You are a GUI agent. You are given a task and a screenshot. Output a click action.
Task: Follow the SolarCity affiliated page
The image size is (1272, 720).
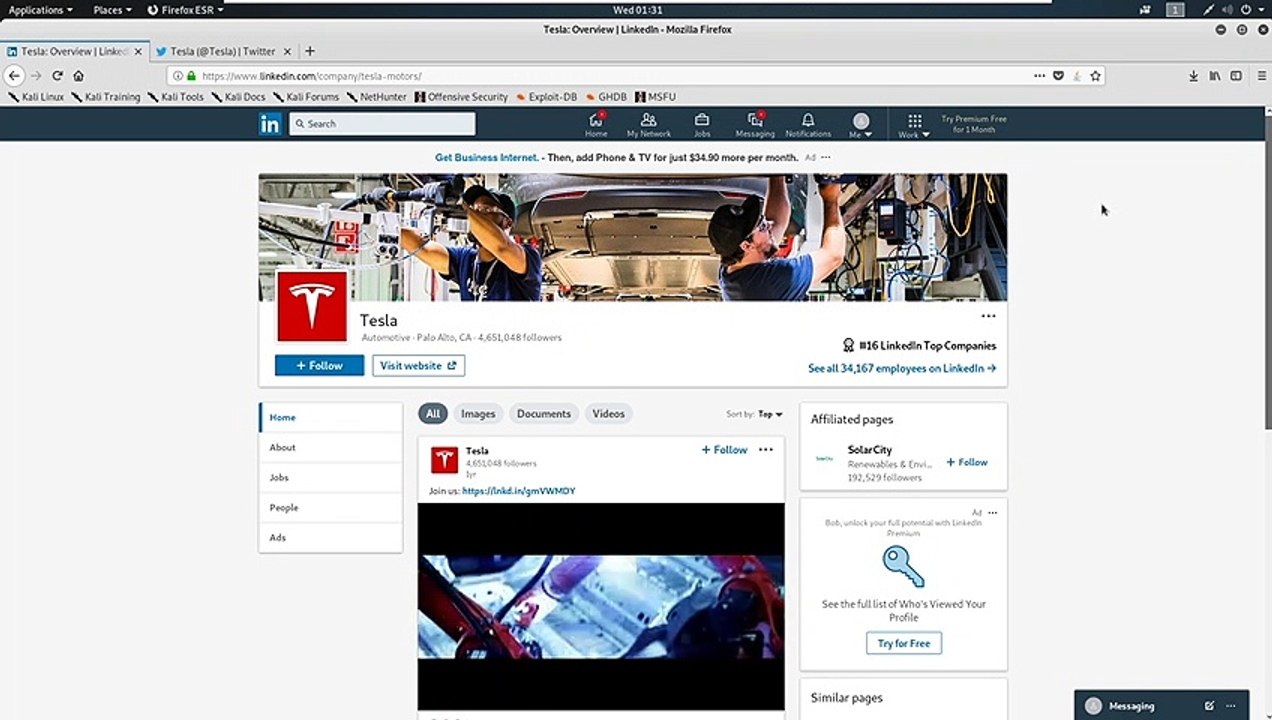967,462
